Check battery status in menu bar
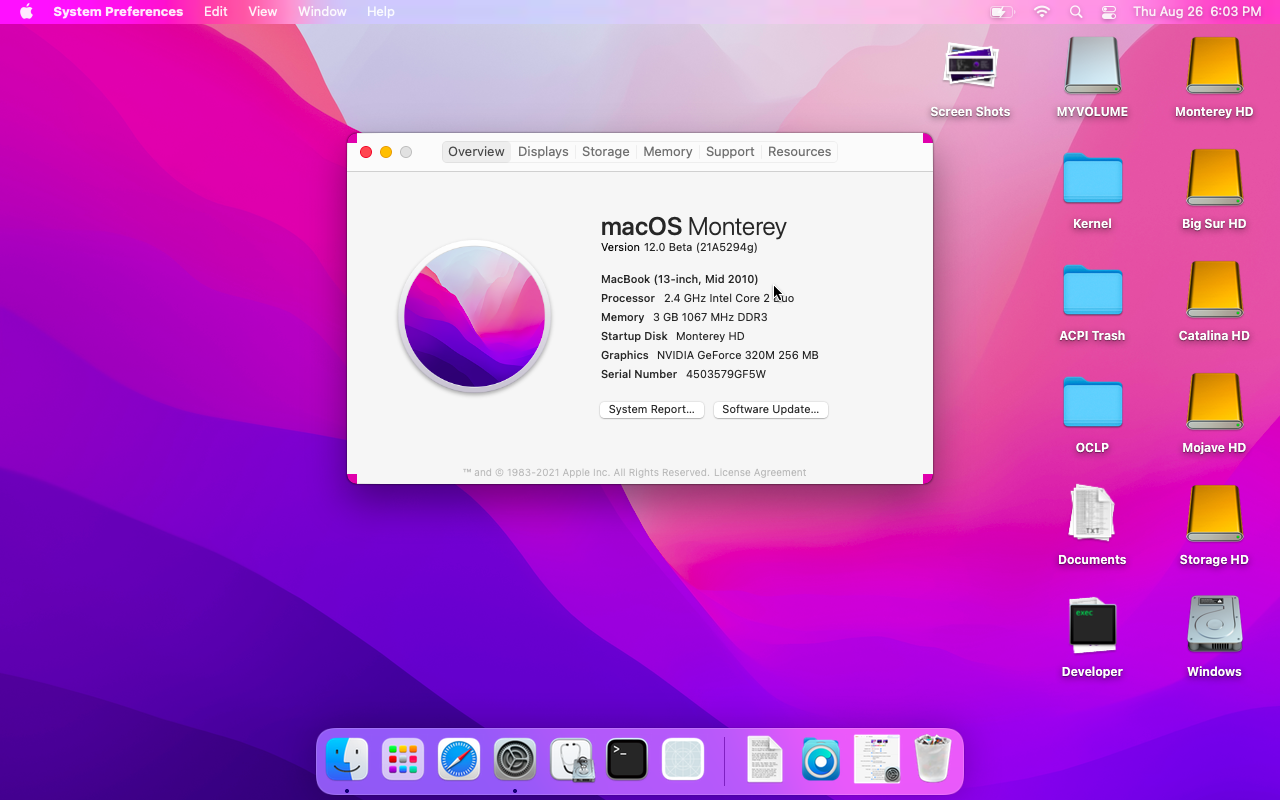The width and height of the screenshot is (1280, 800). click(1002, 12)
